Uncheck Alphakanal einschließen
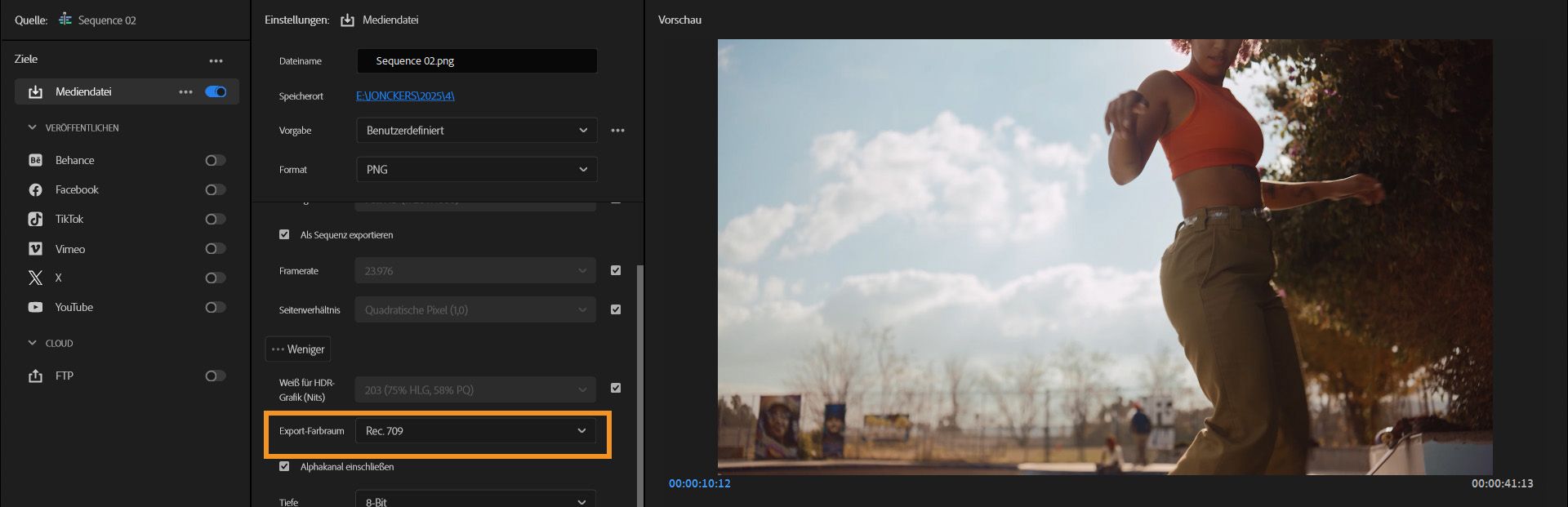This screenshot has width=1568, height=507. 284,467
